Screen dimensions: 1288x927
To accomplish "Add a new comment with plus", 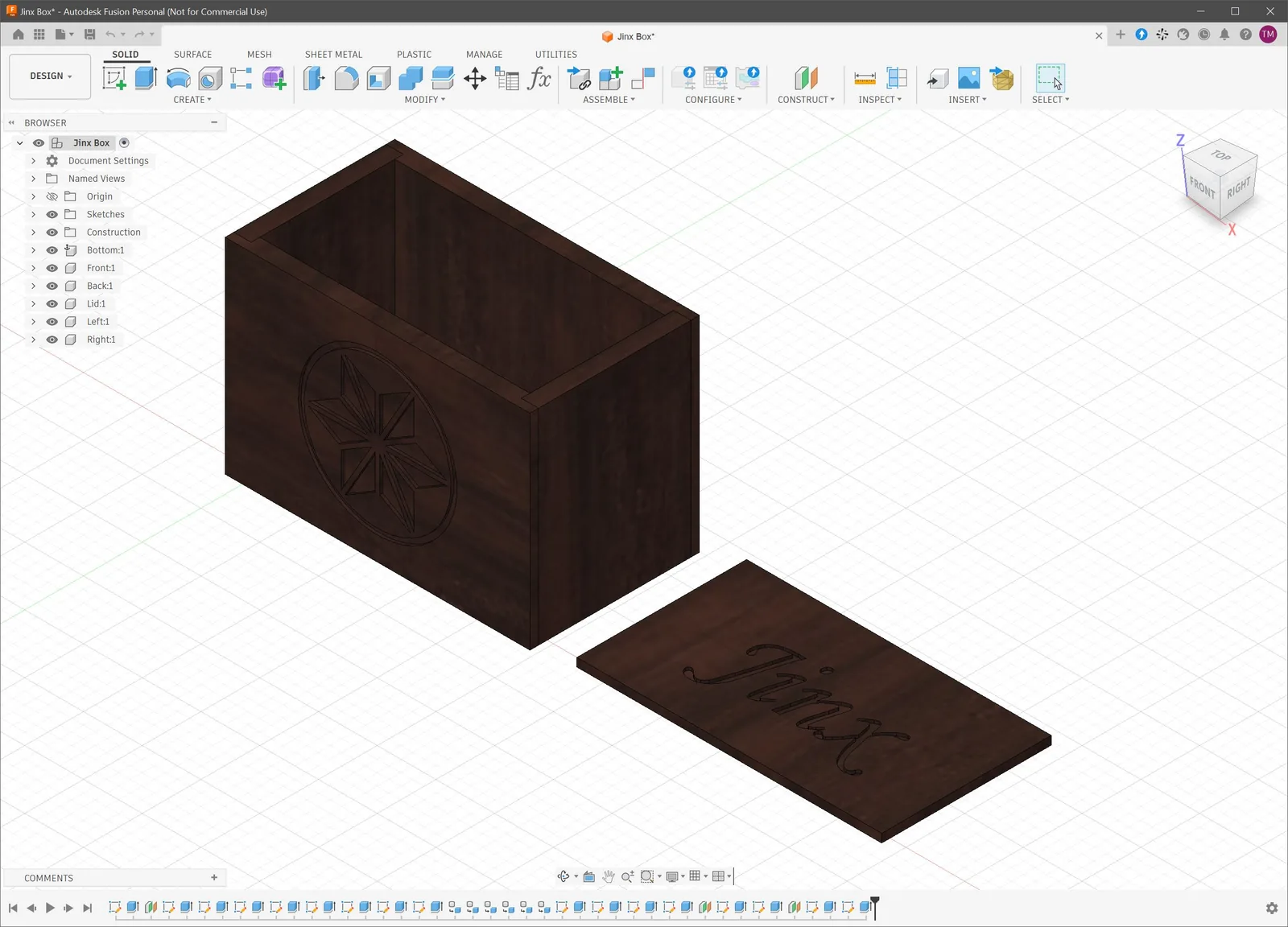I will coord(214,878).
